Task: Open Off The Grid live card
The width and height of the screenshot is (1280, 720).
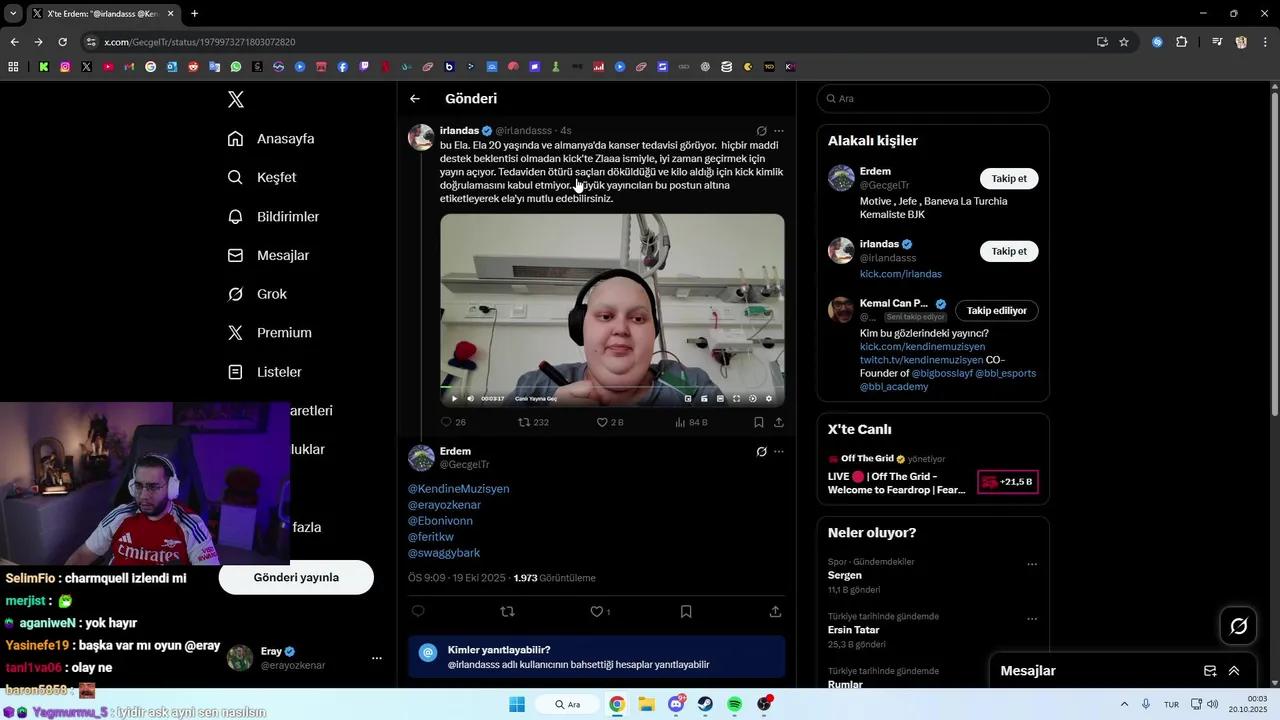Action: coord(933,476)
